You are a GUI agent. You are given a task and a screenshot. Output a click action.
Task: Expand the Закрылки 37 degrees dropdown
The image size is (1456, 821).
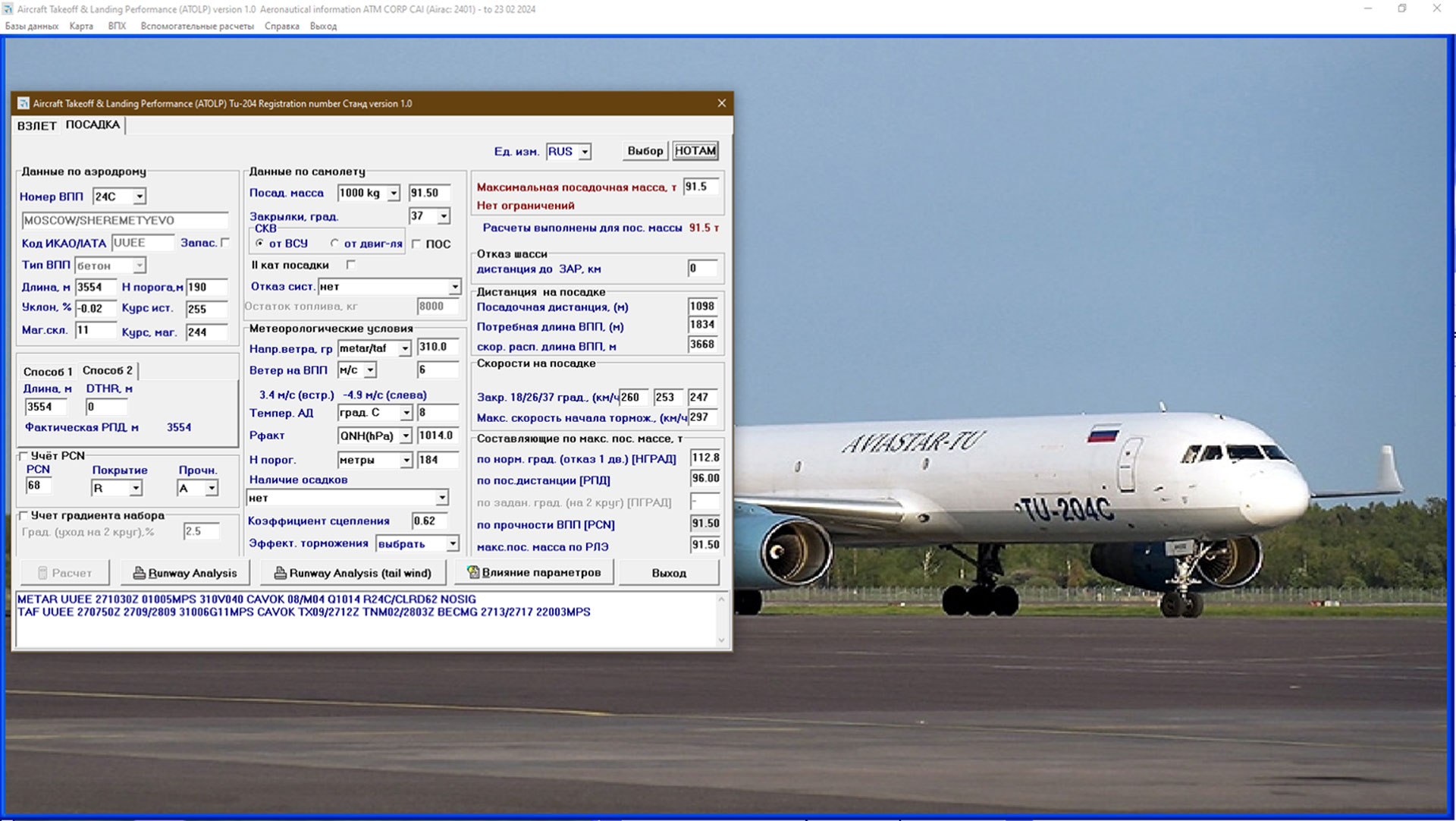[444, 216]
